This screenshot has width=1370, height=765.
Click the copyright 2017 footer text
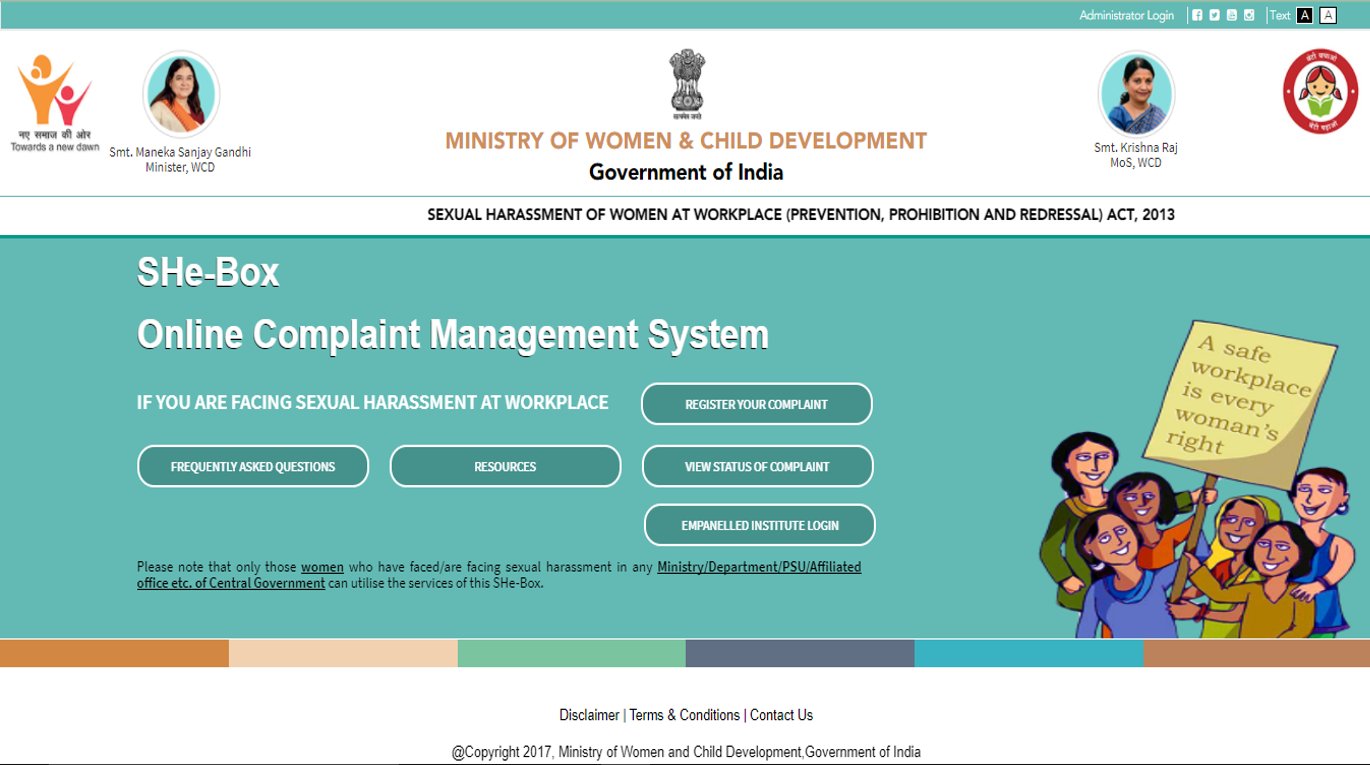(x=686, y=752)
